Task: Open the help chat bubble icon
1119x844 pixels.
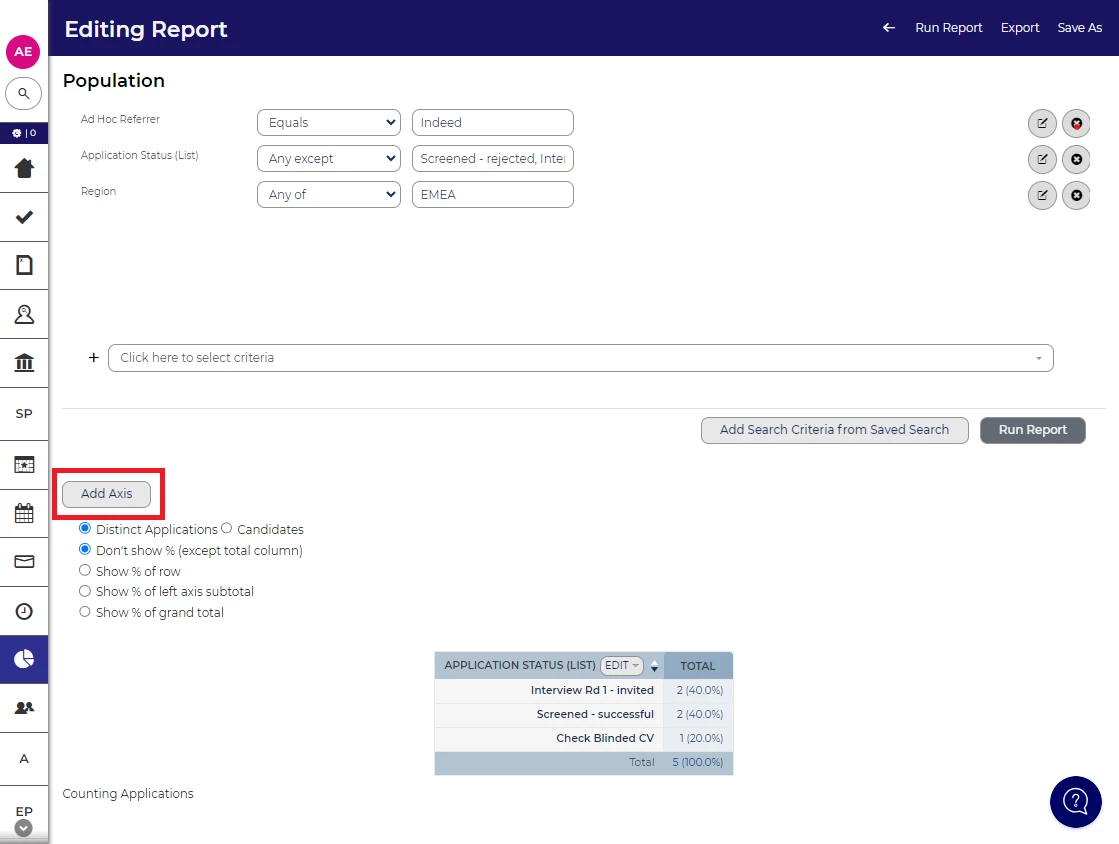Action: click(x=1075, y=802)
